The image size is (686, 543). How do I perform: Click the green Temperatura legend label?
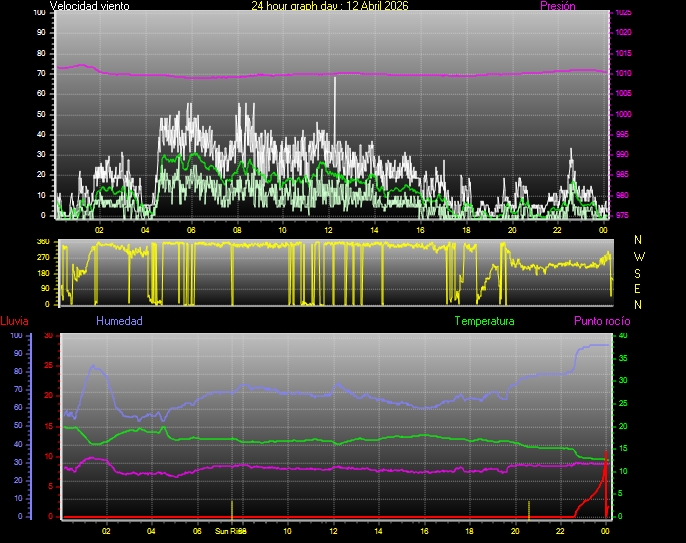coord(484,321)
